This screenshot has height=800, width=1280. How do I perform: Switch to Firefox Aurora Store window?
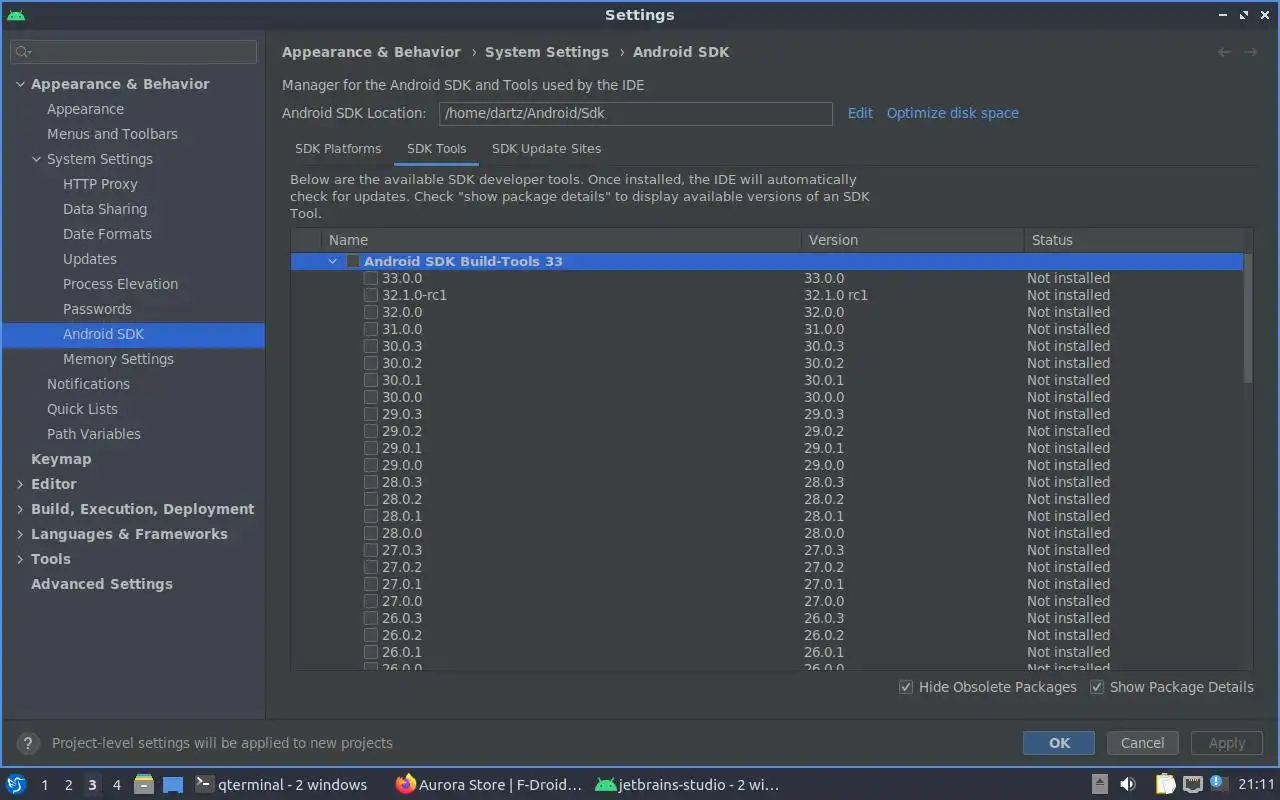[x=488, y=784]
